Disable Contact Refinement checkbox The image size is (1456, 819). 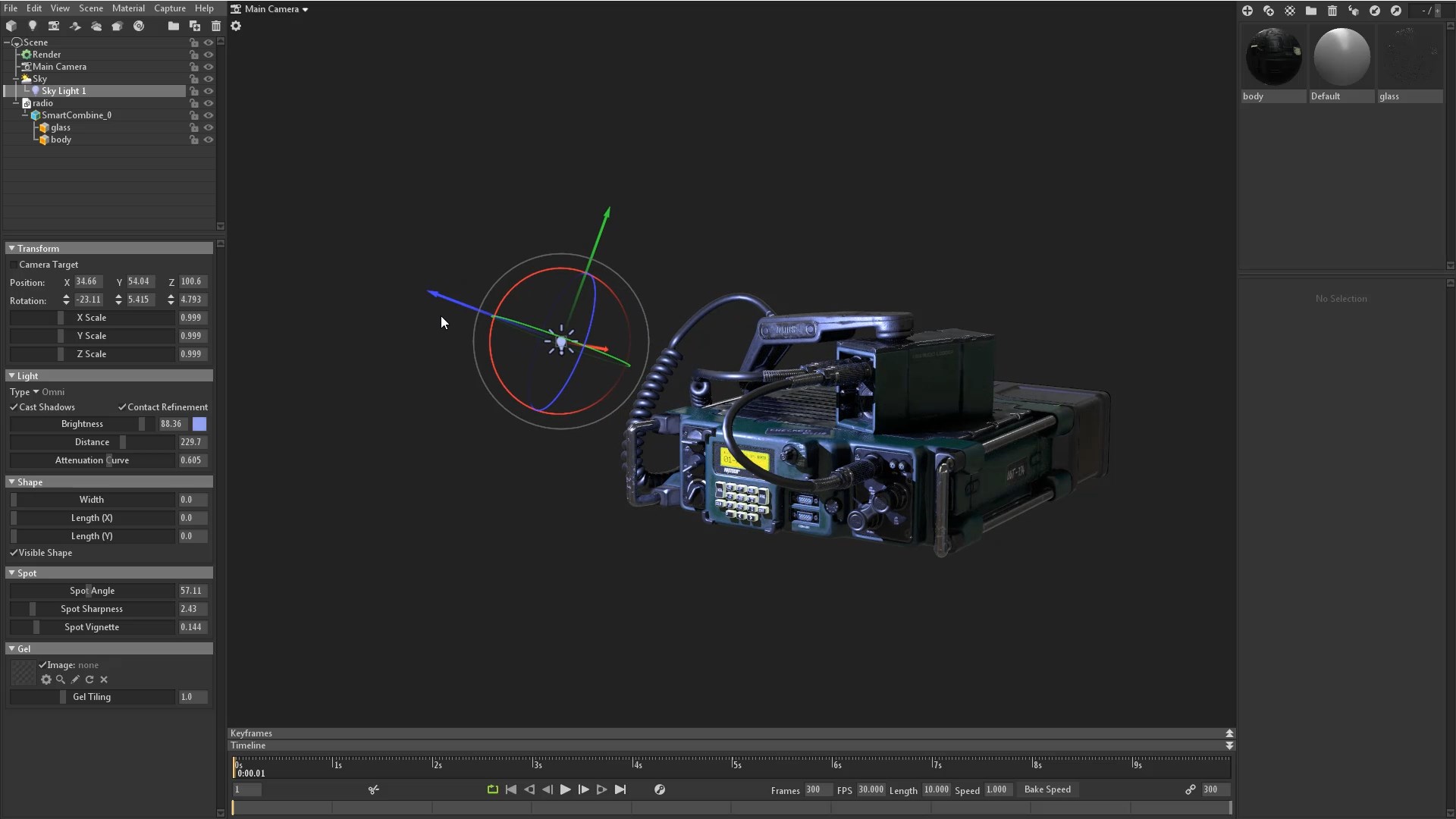tap(122, 407)
